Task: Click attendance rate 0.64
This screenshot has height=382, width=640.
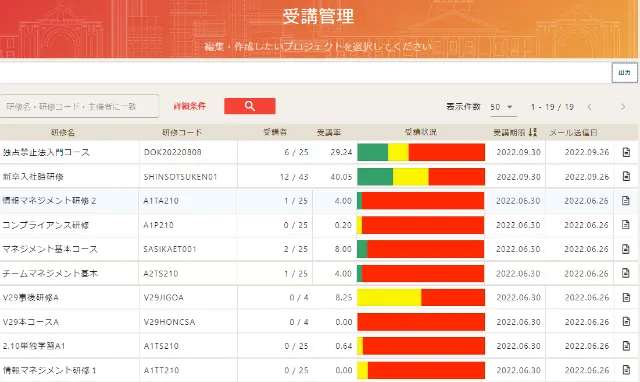Action: tap(344, 346)
